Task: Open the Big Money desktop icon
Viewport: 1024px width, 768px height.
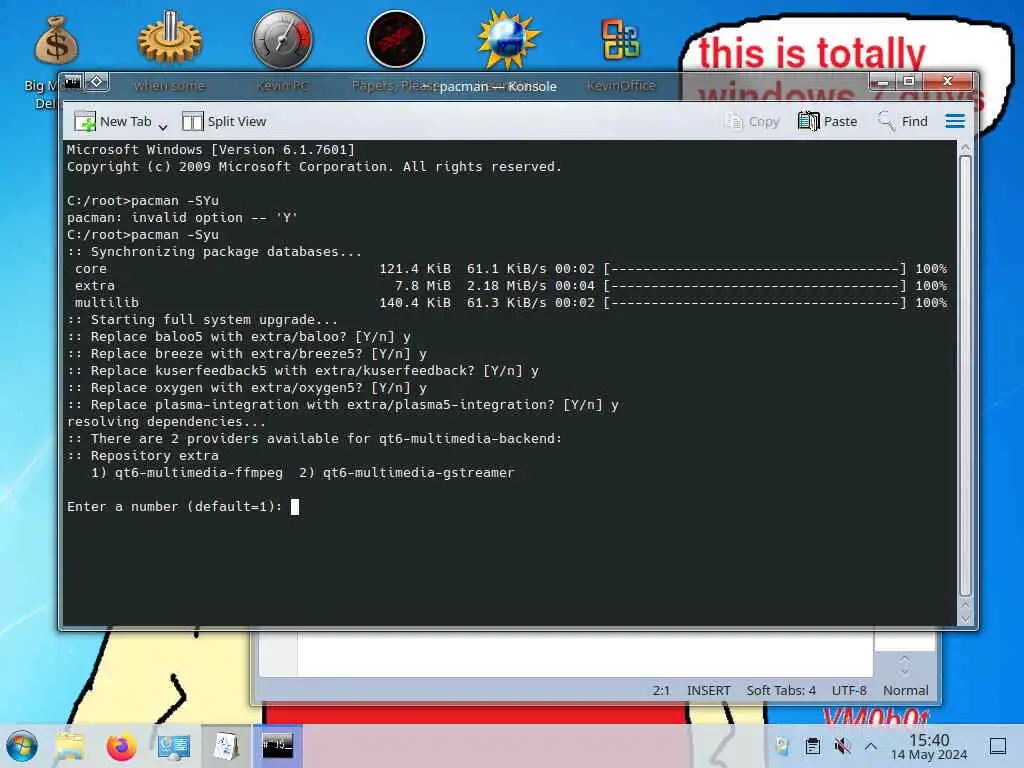Action: (56, 41)
